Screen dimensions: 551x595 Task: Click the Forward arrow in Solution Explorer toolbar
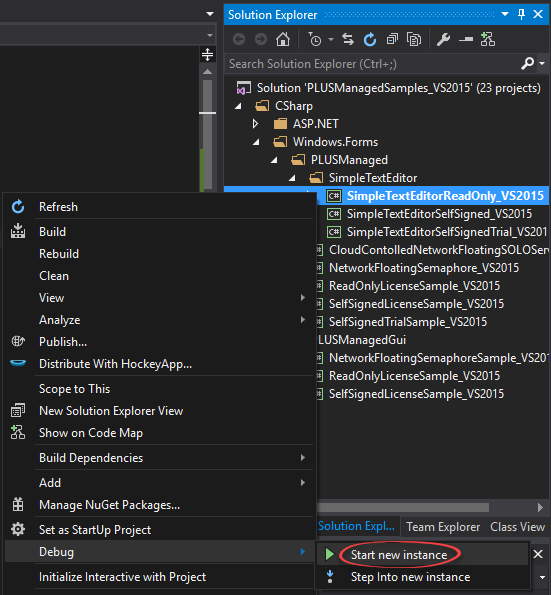261,39
